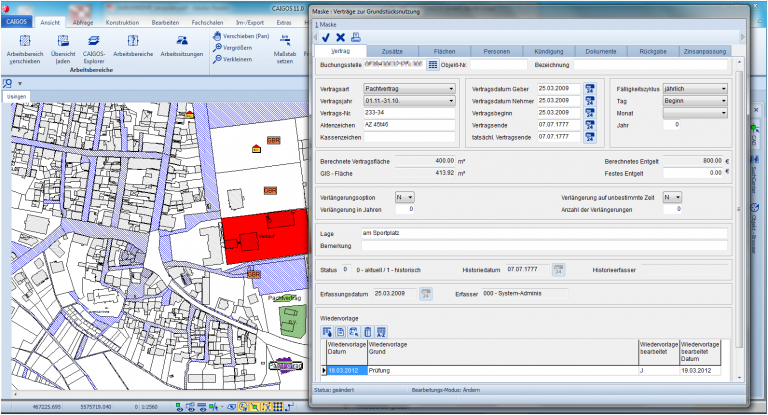
Task: Click the Buchungsstelle table lookup icon
Action: 432,65
